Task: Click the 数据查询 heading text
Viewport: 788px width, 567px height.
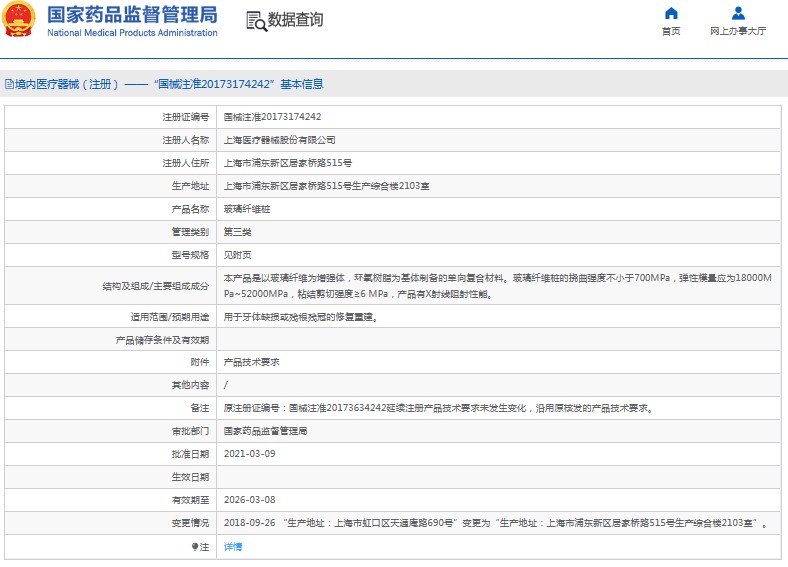Action: pyautogui.click(x=296, y=21)
